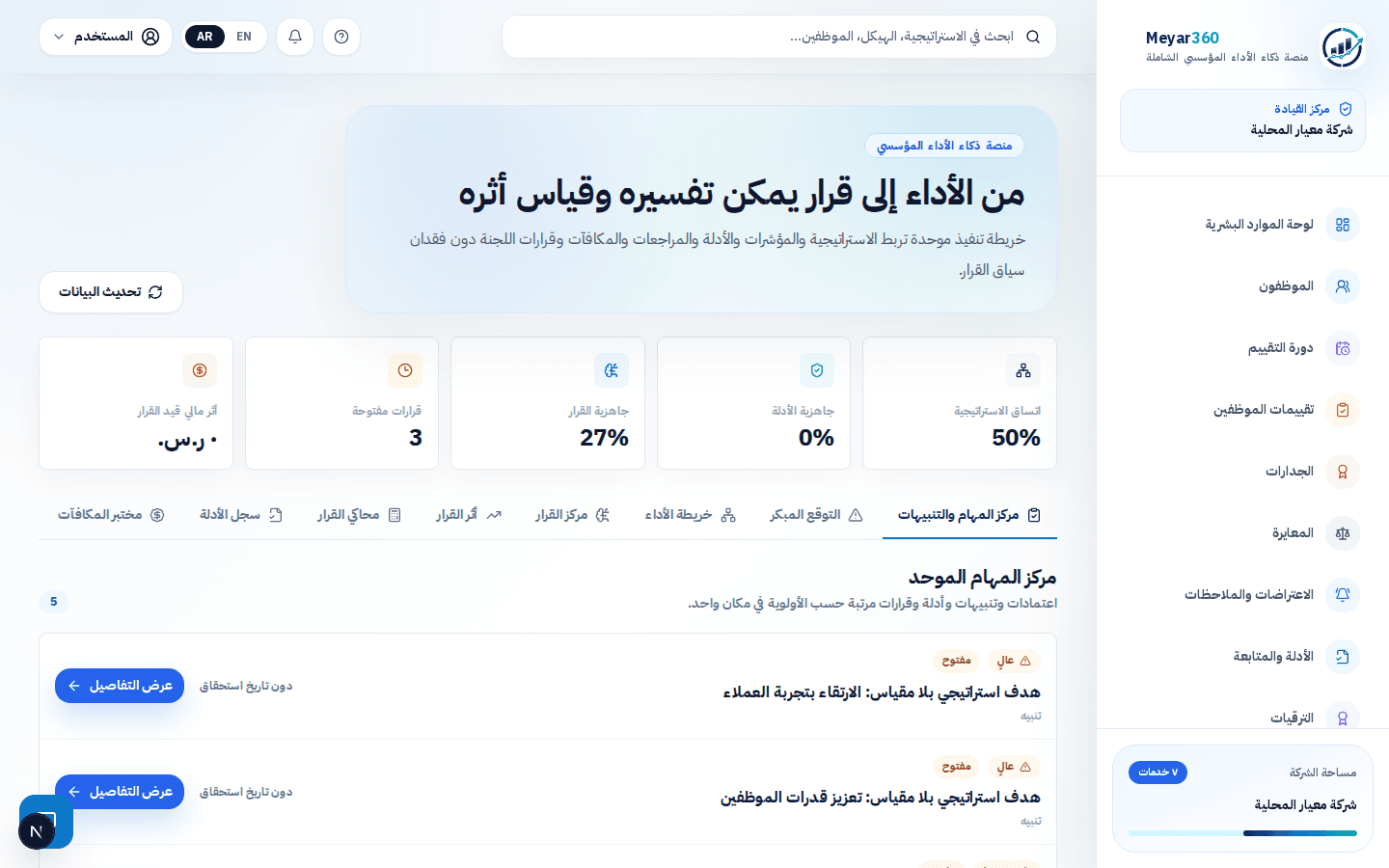The height and width of the screenshot is (868, 1389).
Task: Click the Meyar360 logo icon
Action: pos(1342,46)
